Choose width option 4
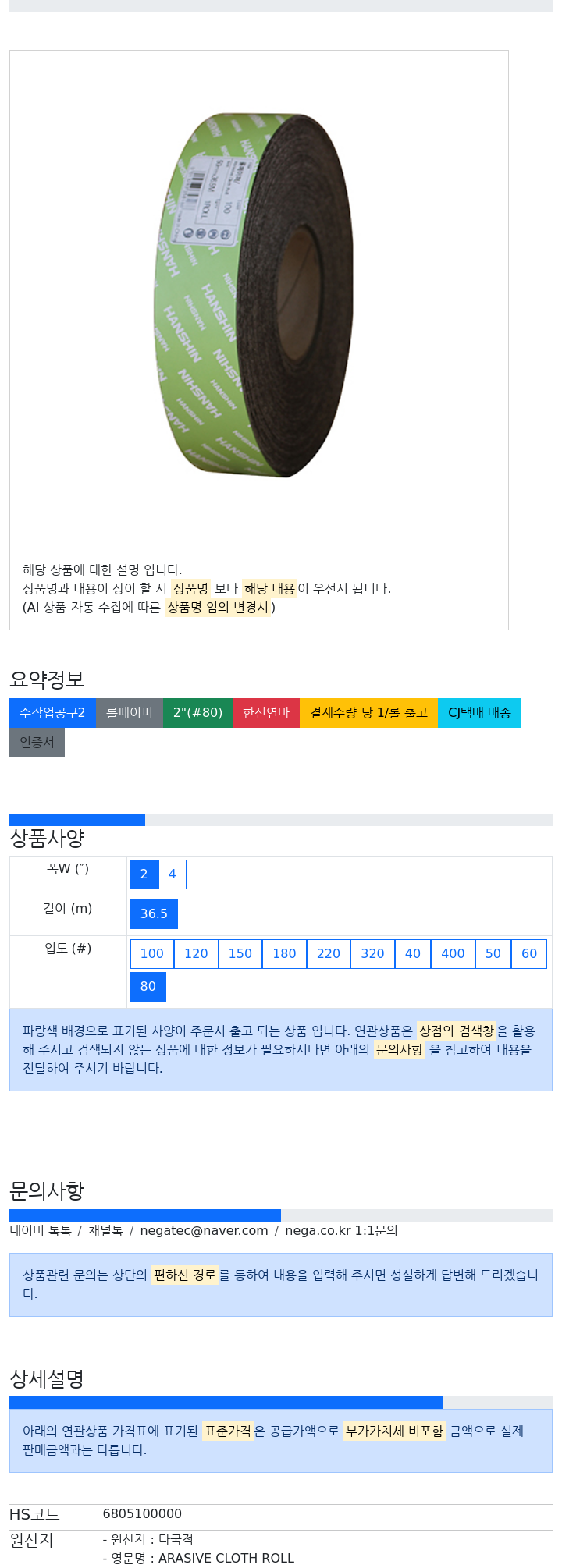 tap(173, 874)
